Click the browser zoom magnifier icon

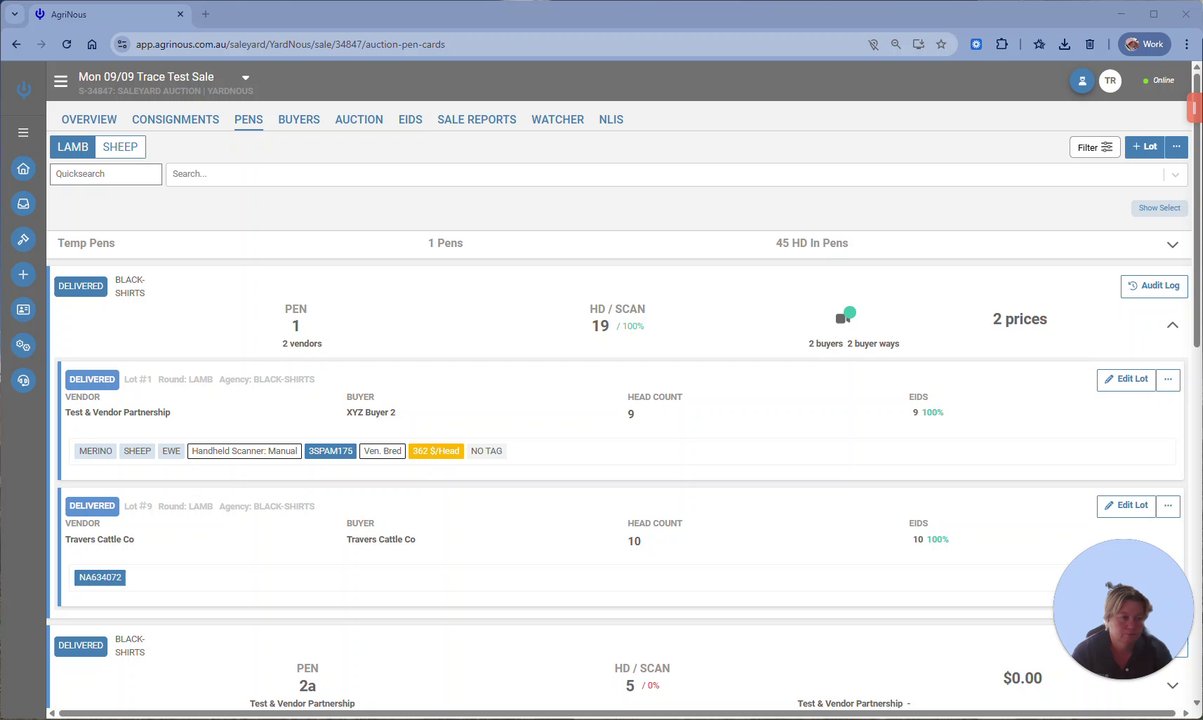(x=895, y=44)
